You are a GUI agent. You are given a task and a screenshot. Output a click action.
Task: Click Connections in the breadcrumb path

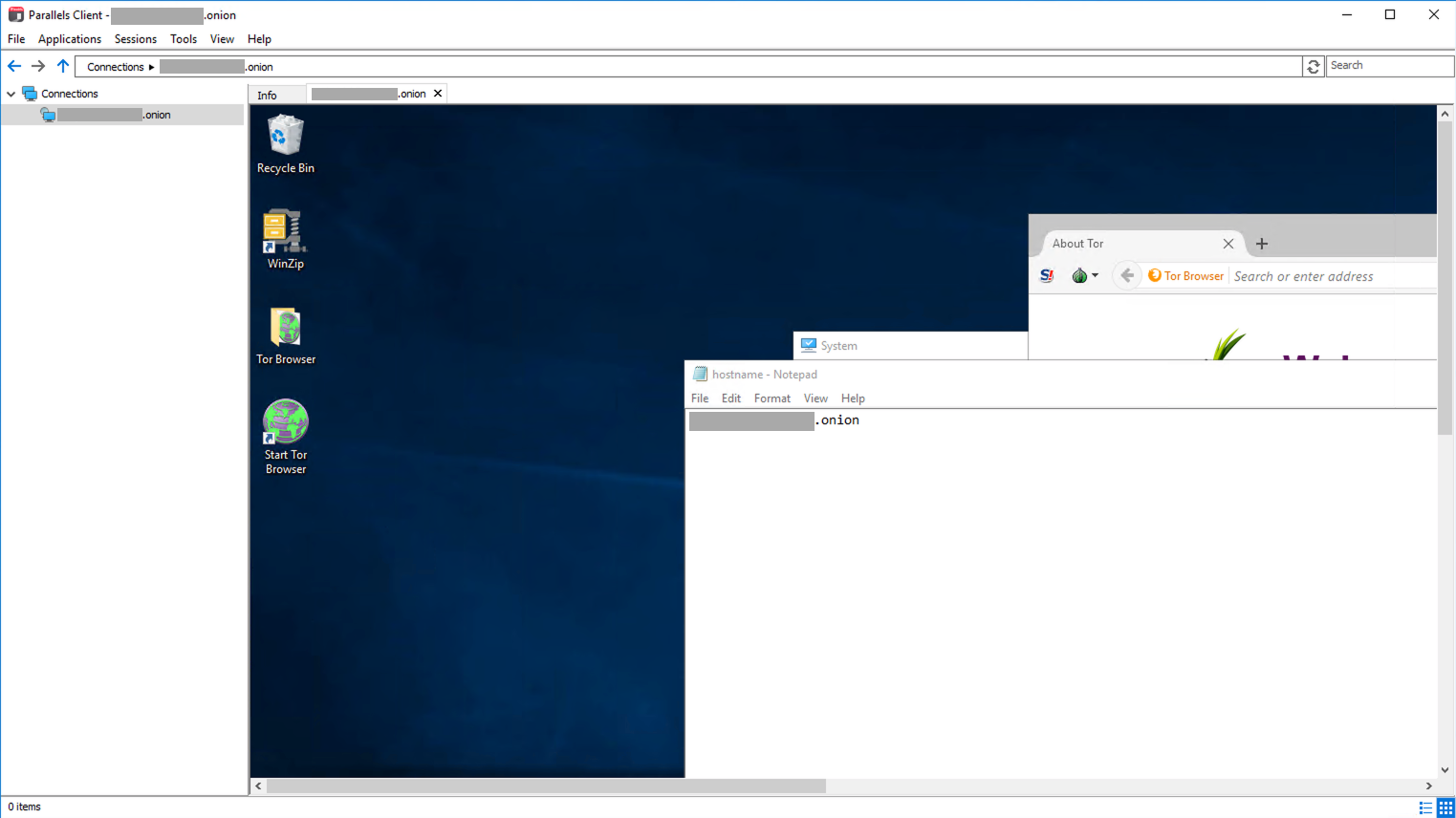[x=116, y=67]
